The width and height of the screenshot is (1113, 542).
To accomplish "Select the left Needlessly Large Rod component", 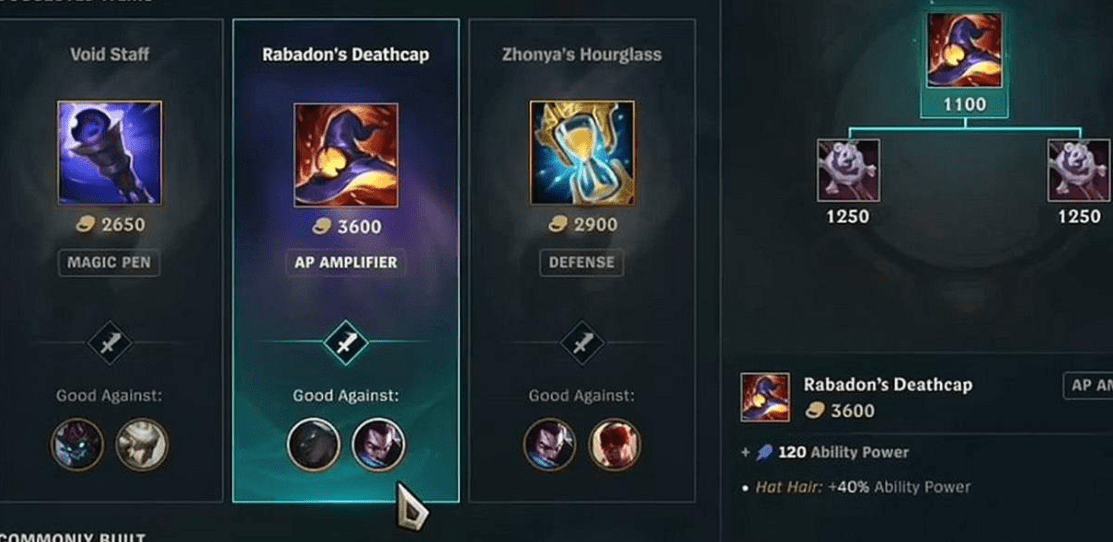I will tap(848, 170).
